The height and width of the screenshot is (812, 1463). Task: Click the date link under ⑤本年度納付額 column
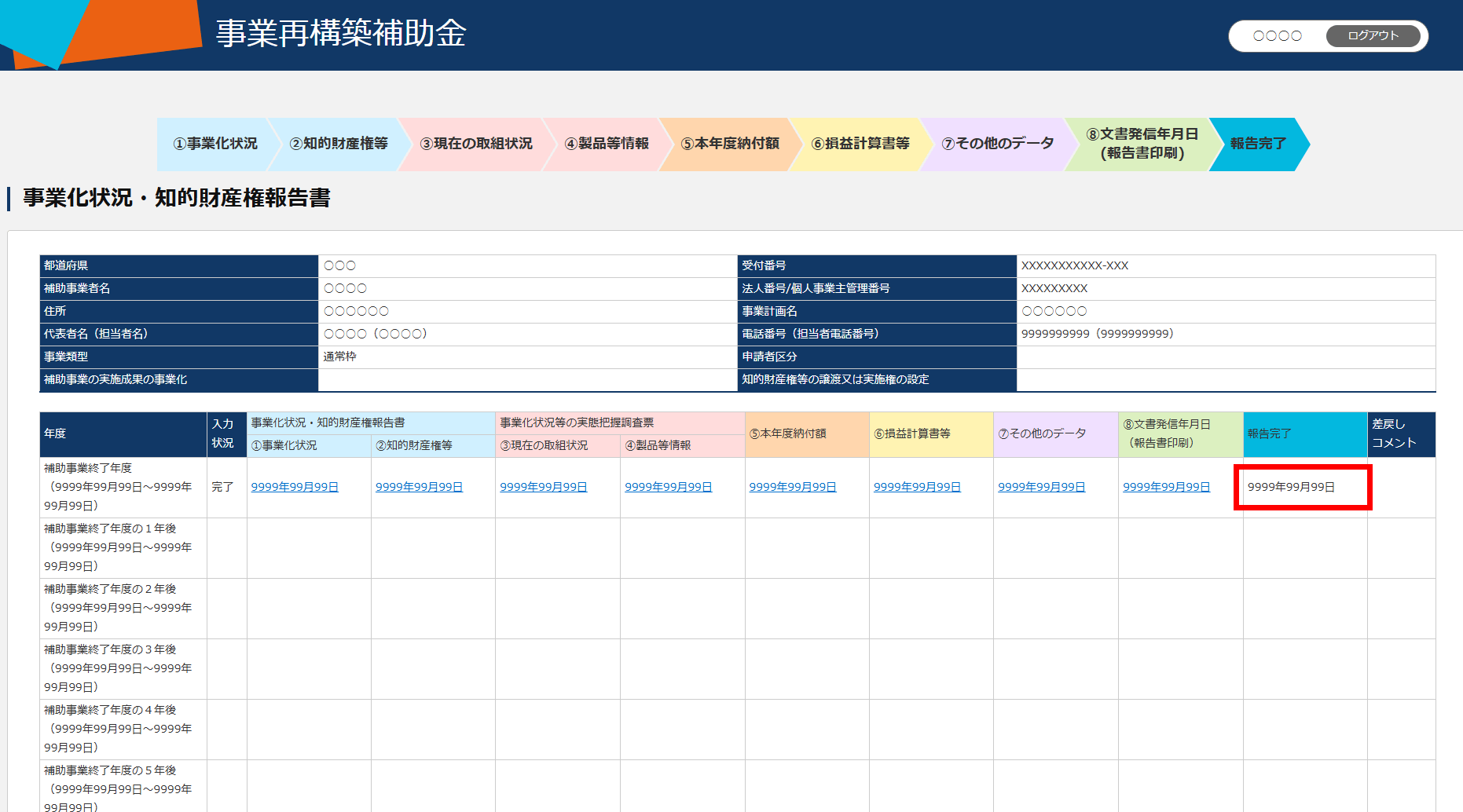pos(792,487)
